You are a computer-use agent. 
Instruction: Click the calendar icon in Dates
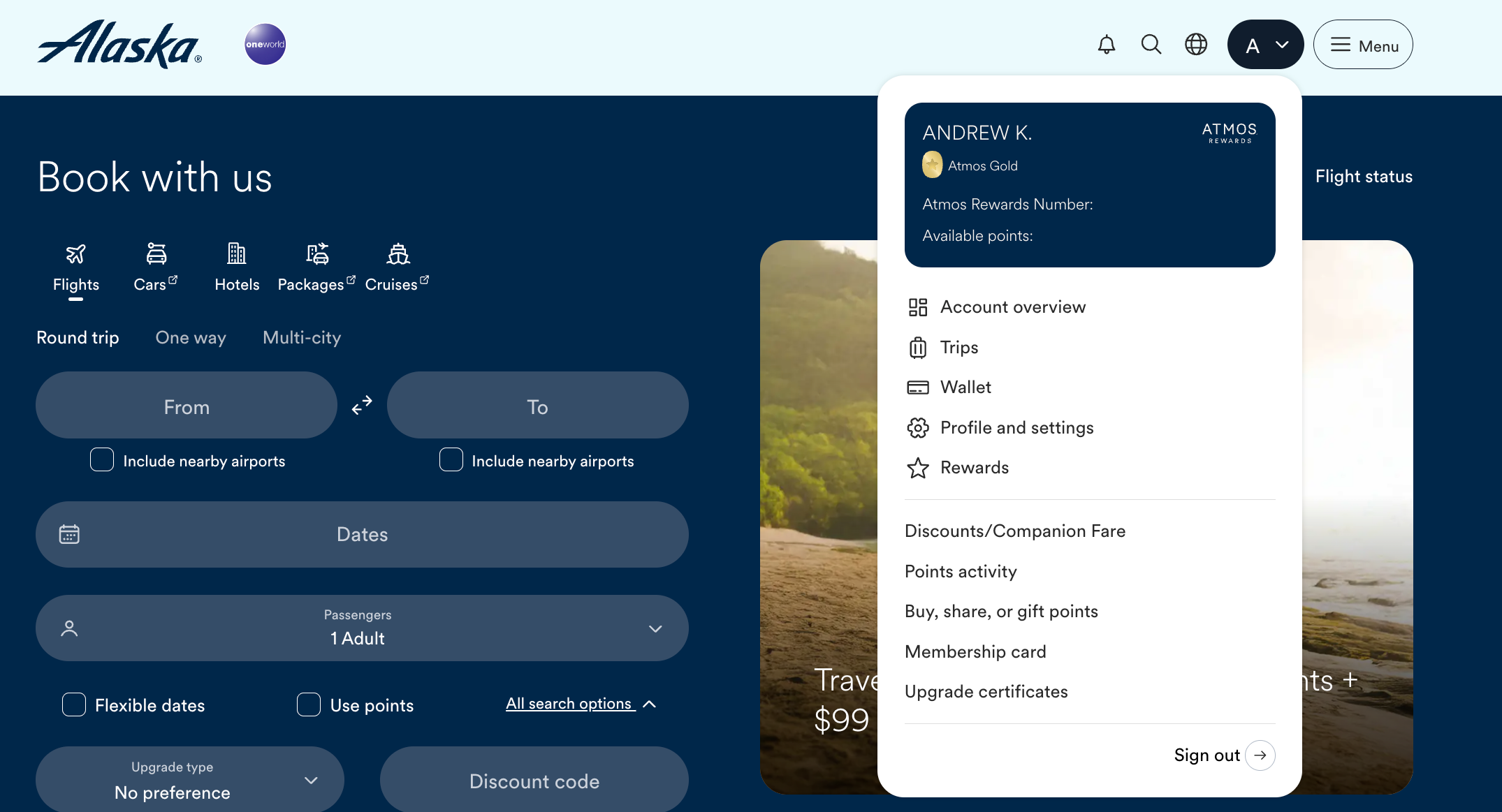click(x=69, y=534)
